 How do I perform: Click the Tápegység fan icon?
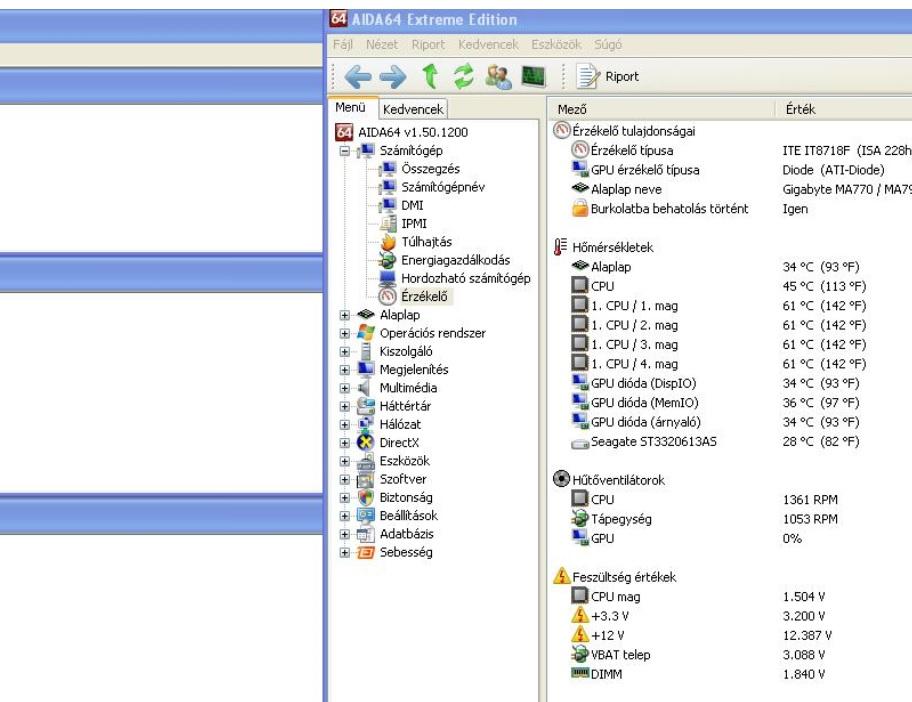point(580,518)
